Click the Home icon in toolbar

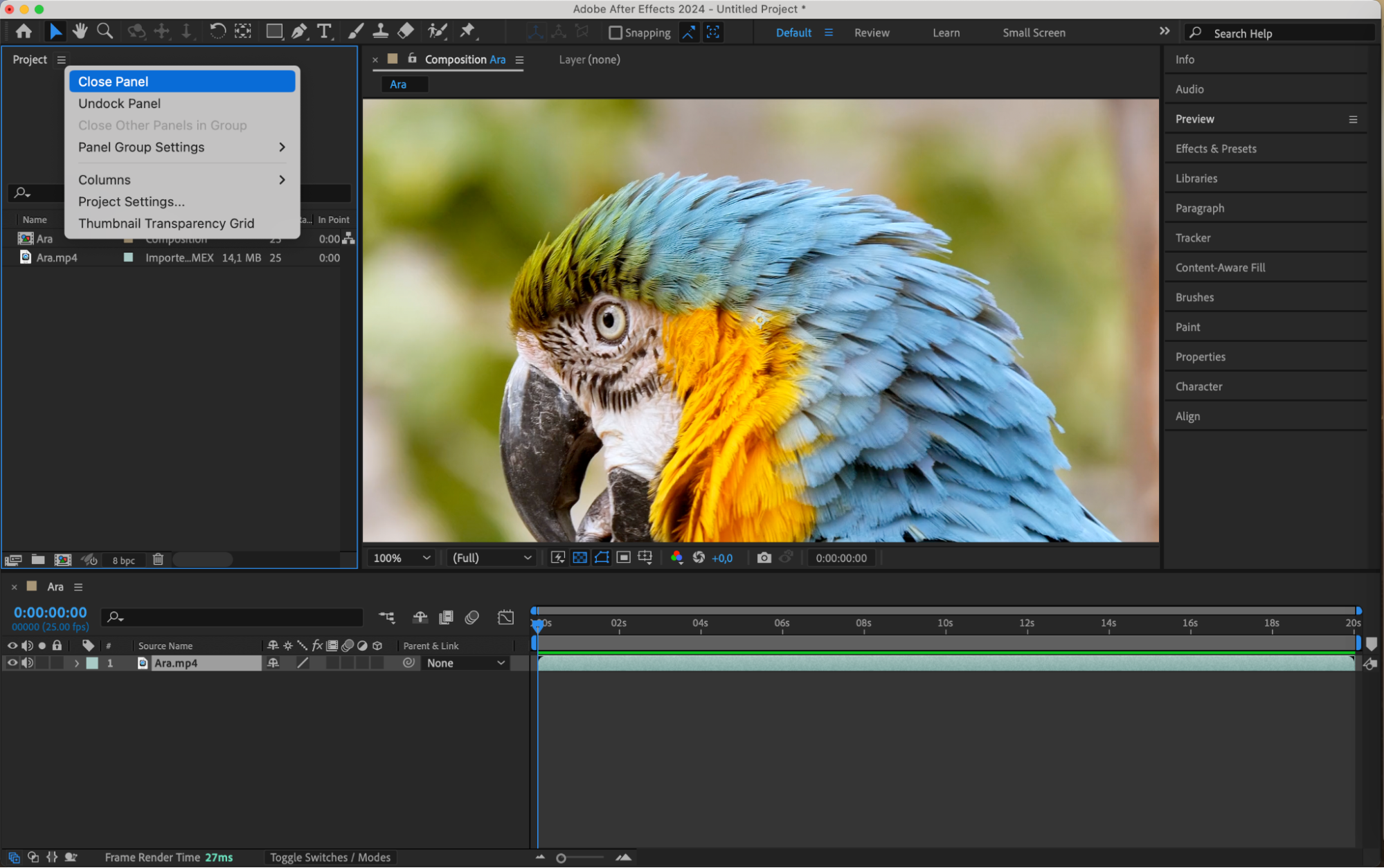pyautogui.click(x=24, y=31)
